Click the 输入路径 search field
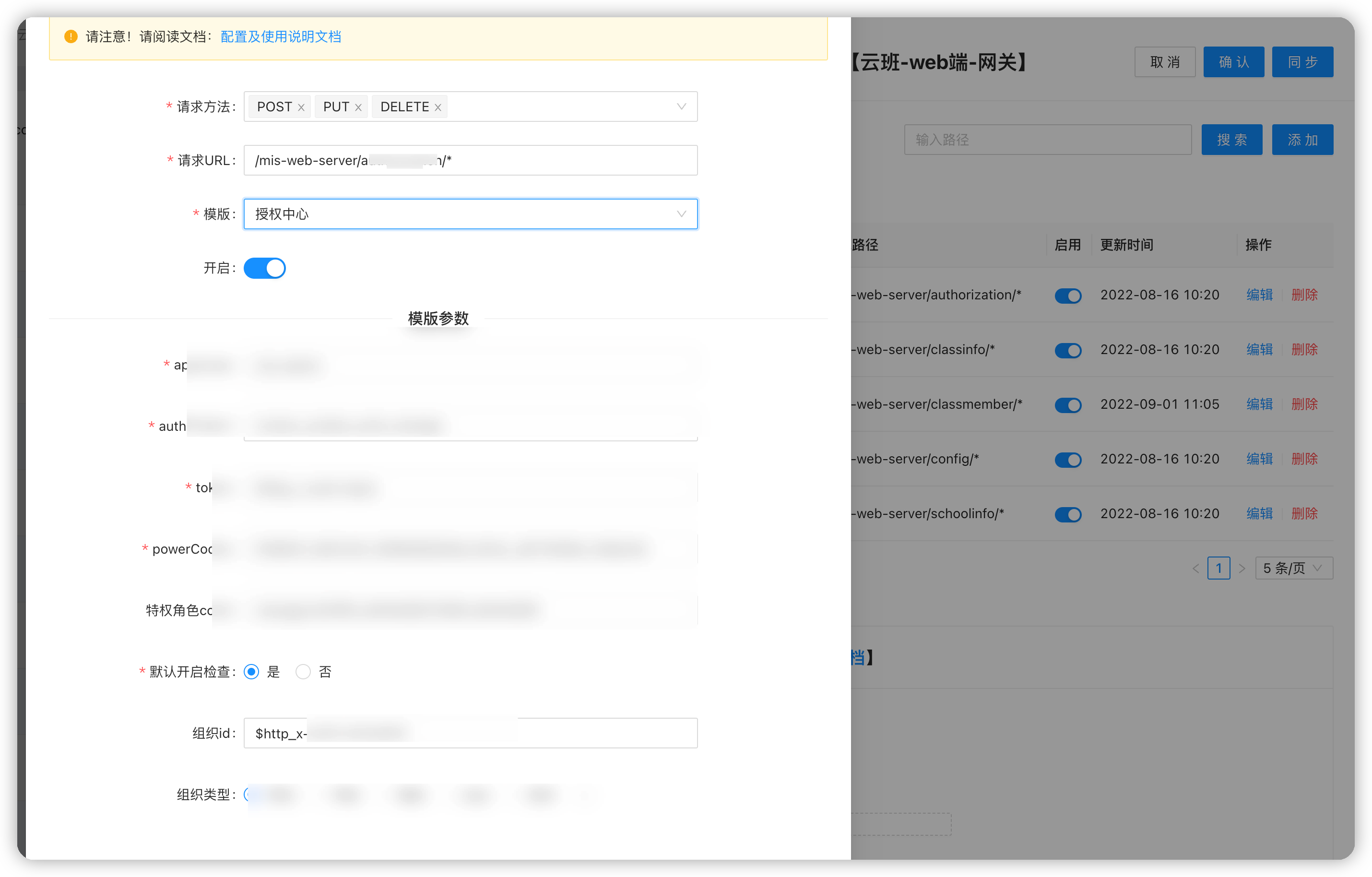 (x=1047, y=140)
